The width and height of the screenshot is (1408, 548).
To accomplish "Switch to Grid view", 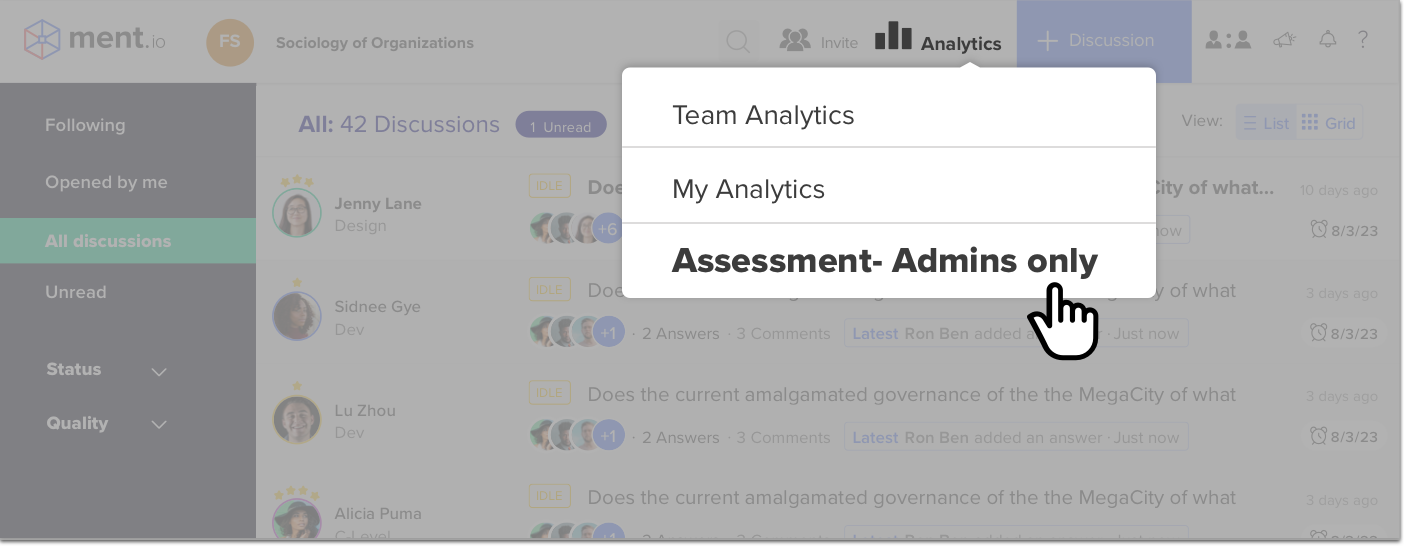I will tap(1329, 123).
